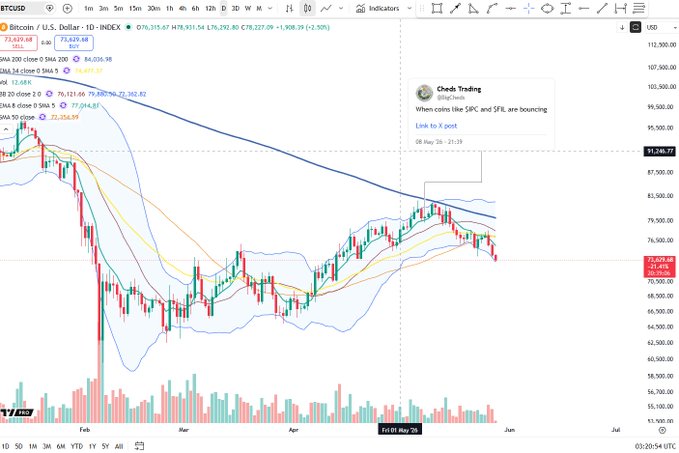Viewport: 679px width, 453px height.
Task: Select the 3D timeframe
Action: coord(236,8)
